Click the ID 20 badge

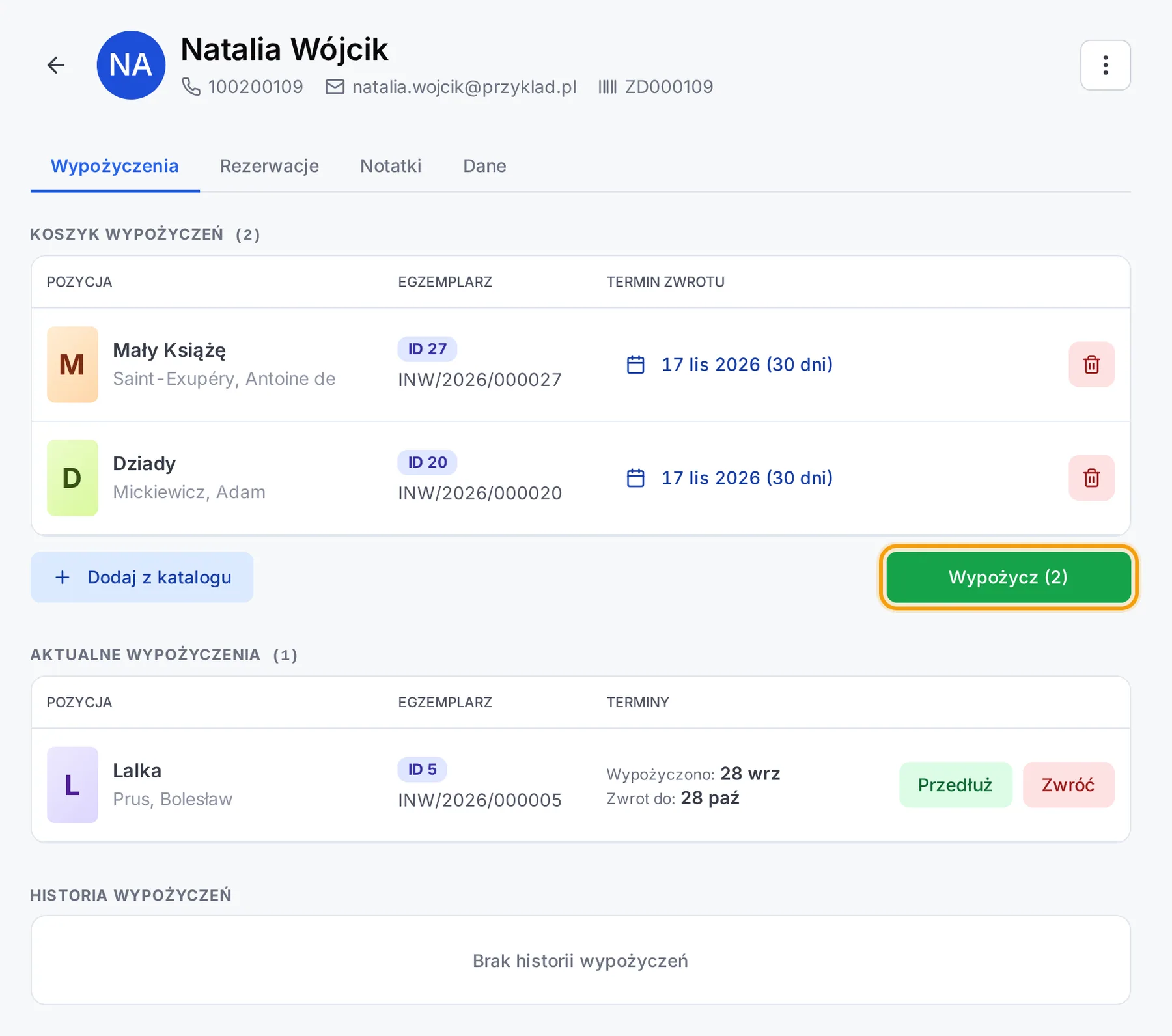(x=427, y=462)
